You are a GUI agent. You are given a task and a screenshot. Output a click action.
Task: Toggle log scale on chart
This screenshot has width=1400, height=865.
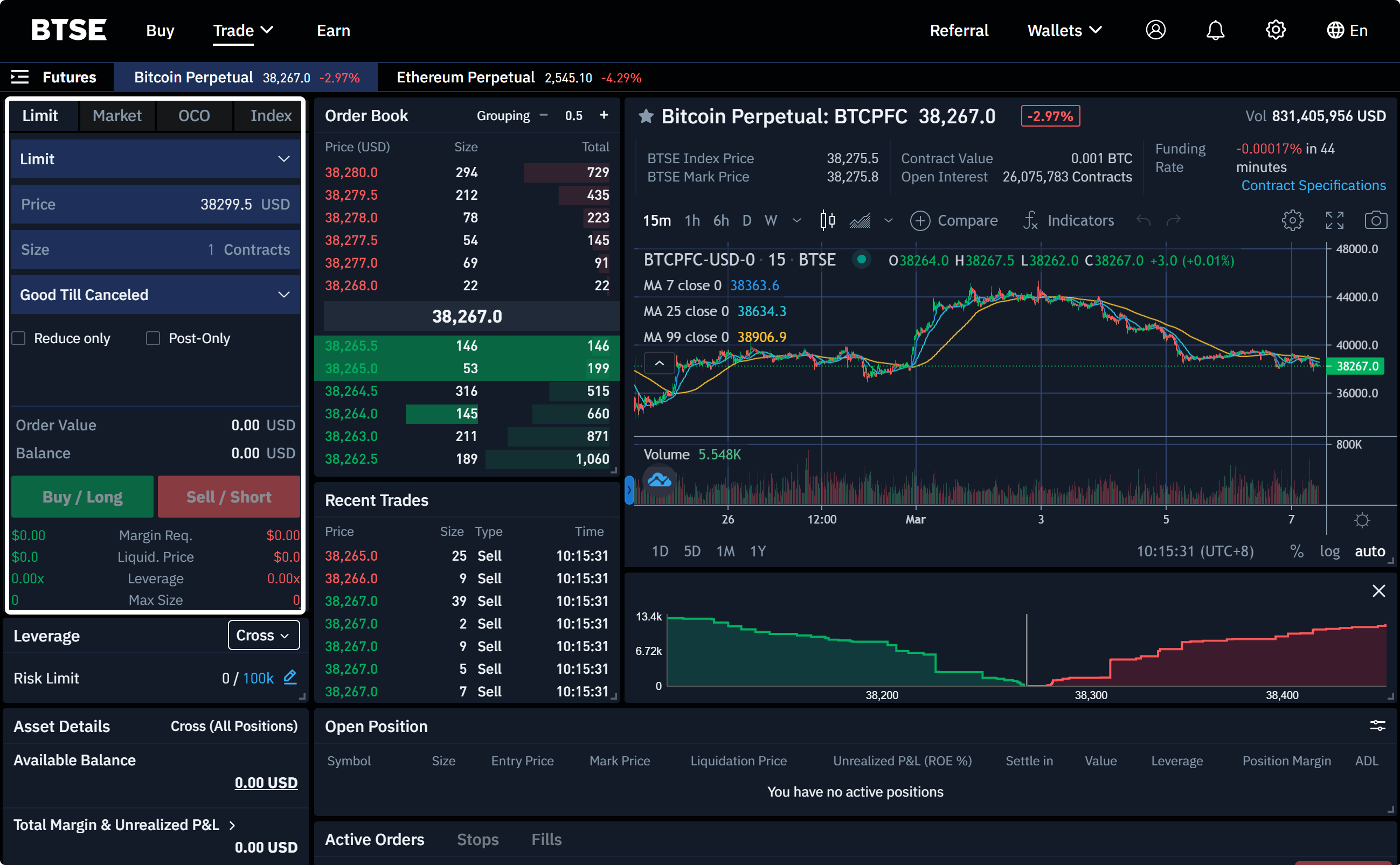[x=1329, y=552]
